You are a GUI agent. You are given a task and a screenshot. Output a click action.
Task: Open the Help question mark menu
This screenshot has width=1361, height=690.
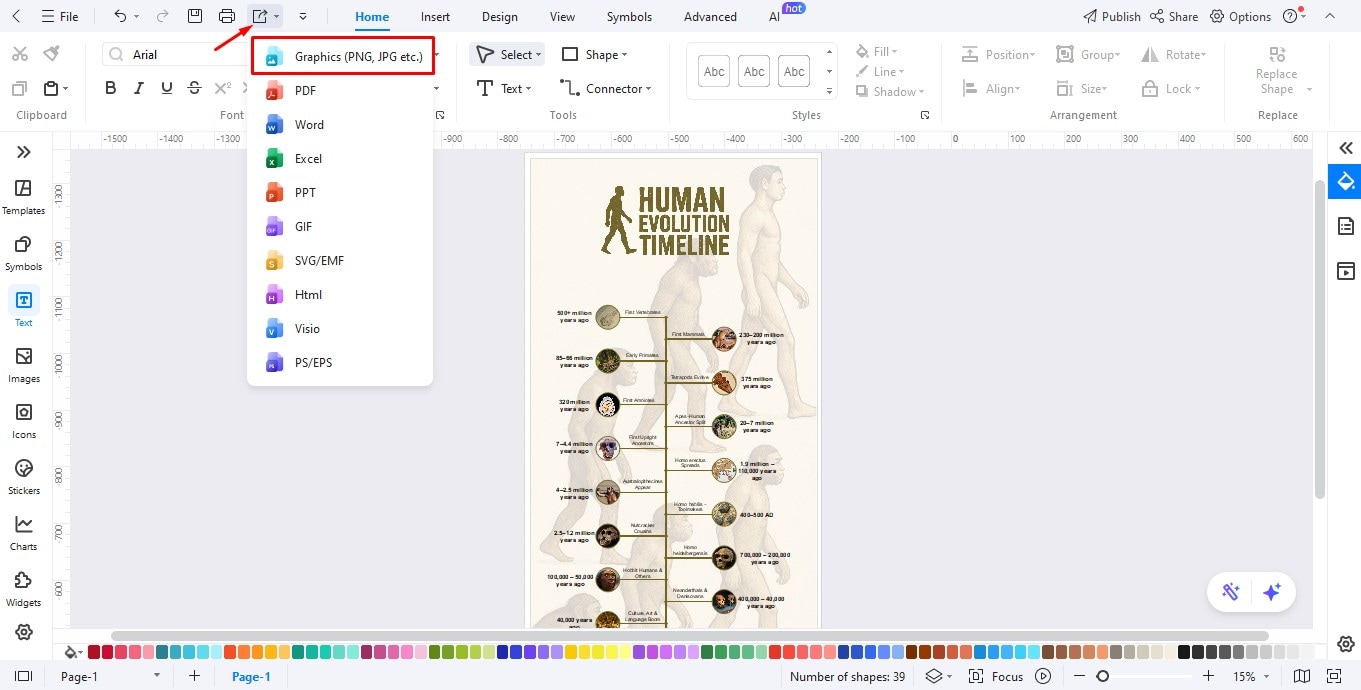pos(1292,16)
